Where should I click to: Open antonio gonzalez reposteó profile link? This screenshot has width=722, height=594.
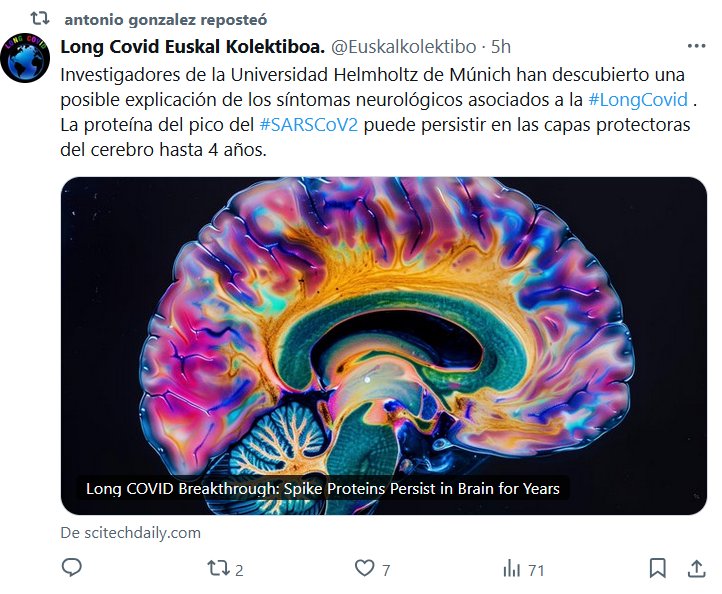pyautogui.click(x=166, y=19)
